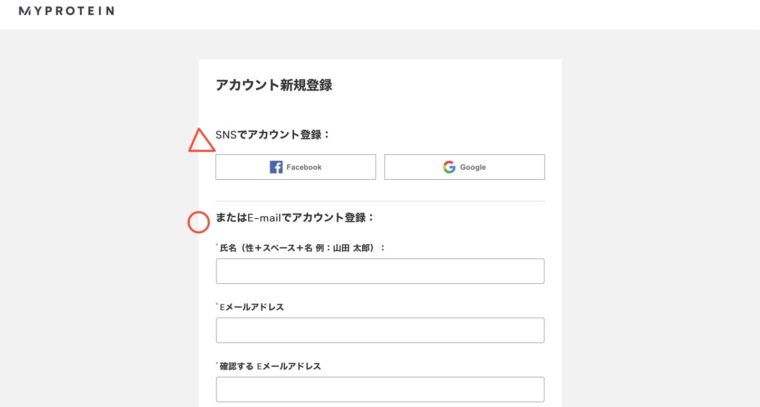760x407 pixels.
Task: Sign up with the Google button text
Action: (473, 167)
